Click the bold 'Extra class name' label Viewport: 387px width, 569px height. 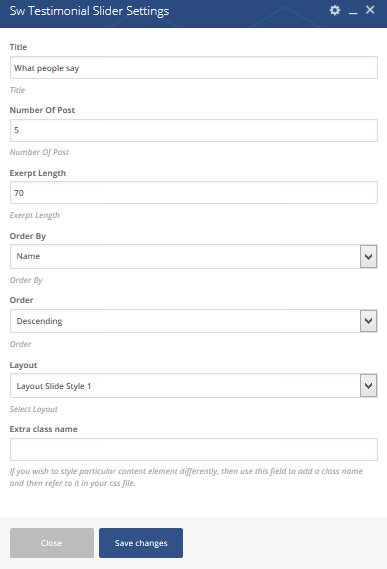[x=44, y=429]
